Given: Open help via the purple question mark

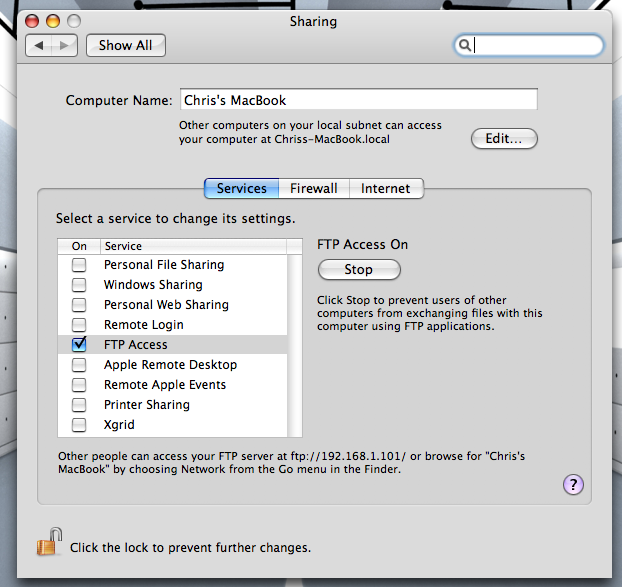Looking at the screenshot, I should coord(573,484).
